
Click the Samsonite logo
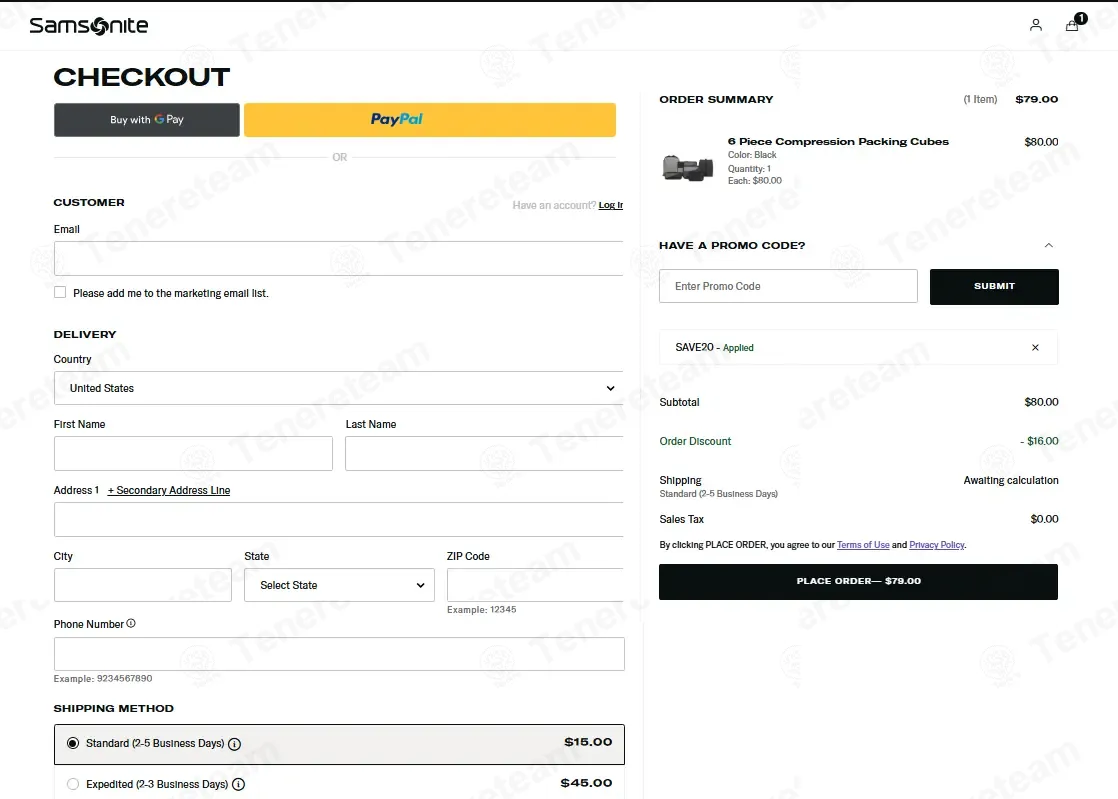88,26
